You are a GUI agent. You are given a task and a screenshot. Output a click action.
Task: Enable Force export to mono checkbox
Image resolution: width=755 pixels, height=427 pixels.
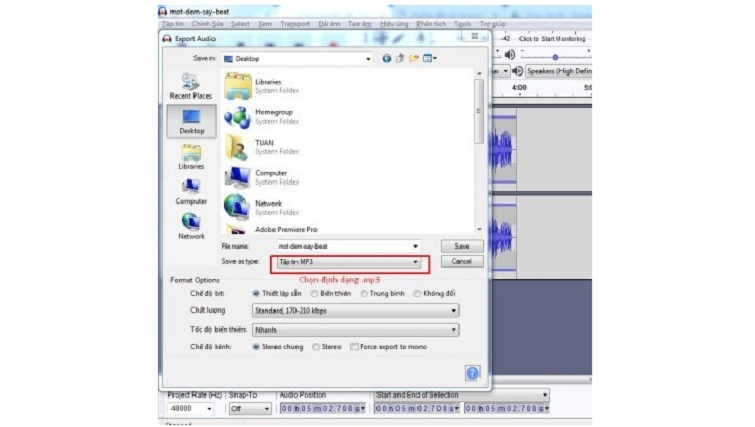[354, 347]
